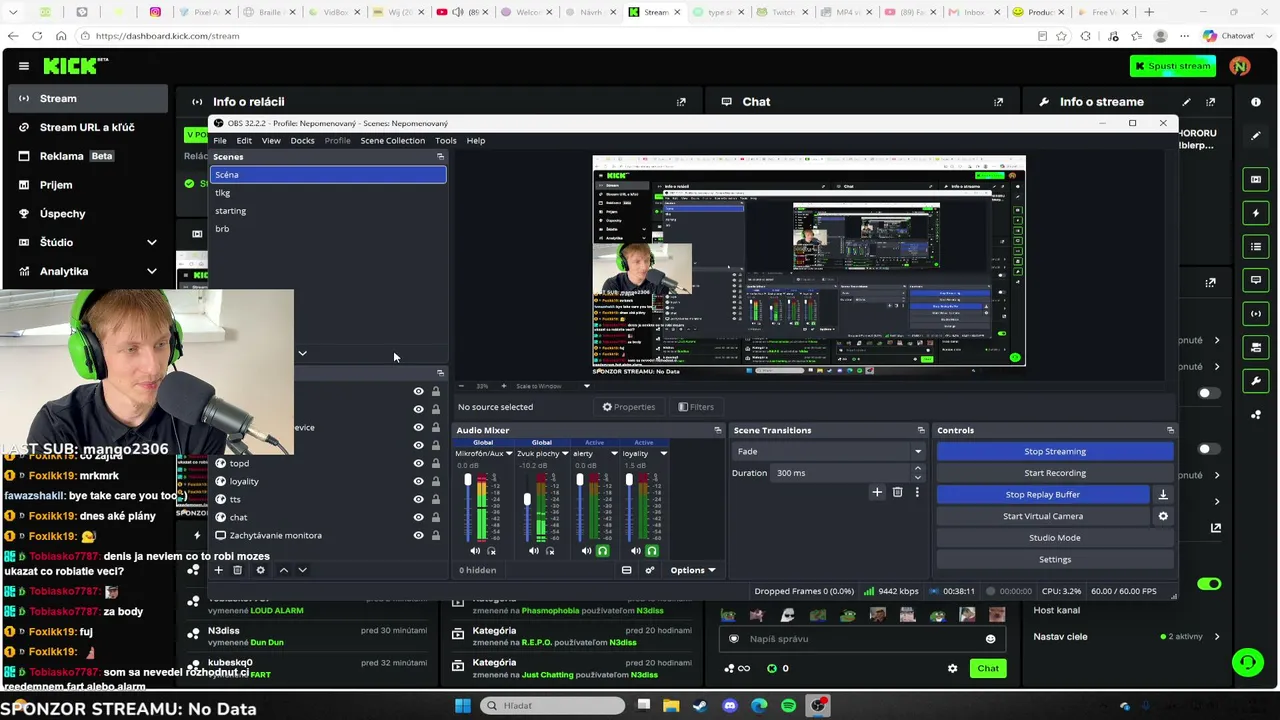Open OBS View menu

coord(271,141)
